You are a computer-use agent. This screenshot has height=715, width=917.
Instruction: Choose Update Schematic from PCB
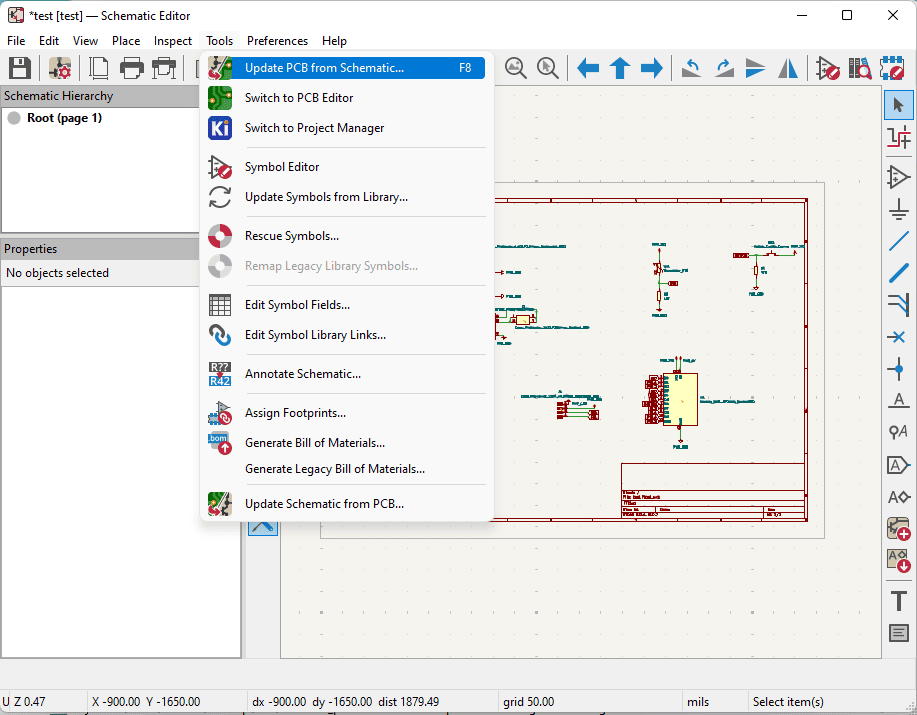pyautogui.click(x=347, y=503)
